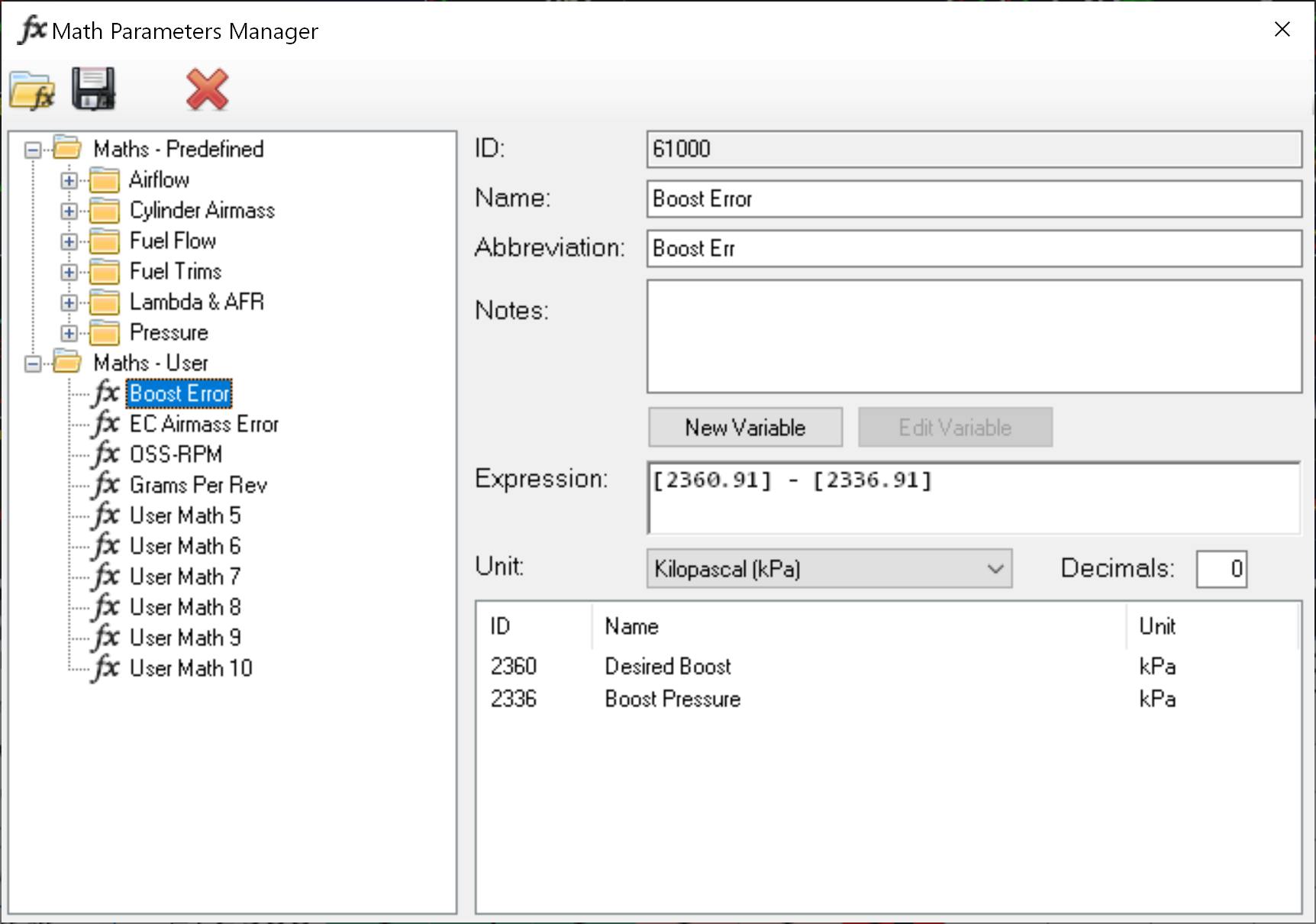
Task: Click the New Variable button
Action: (x=744, y=427)
